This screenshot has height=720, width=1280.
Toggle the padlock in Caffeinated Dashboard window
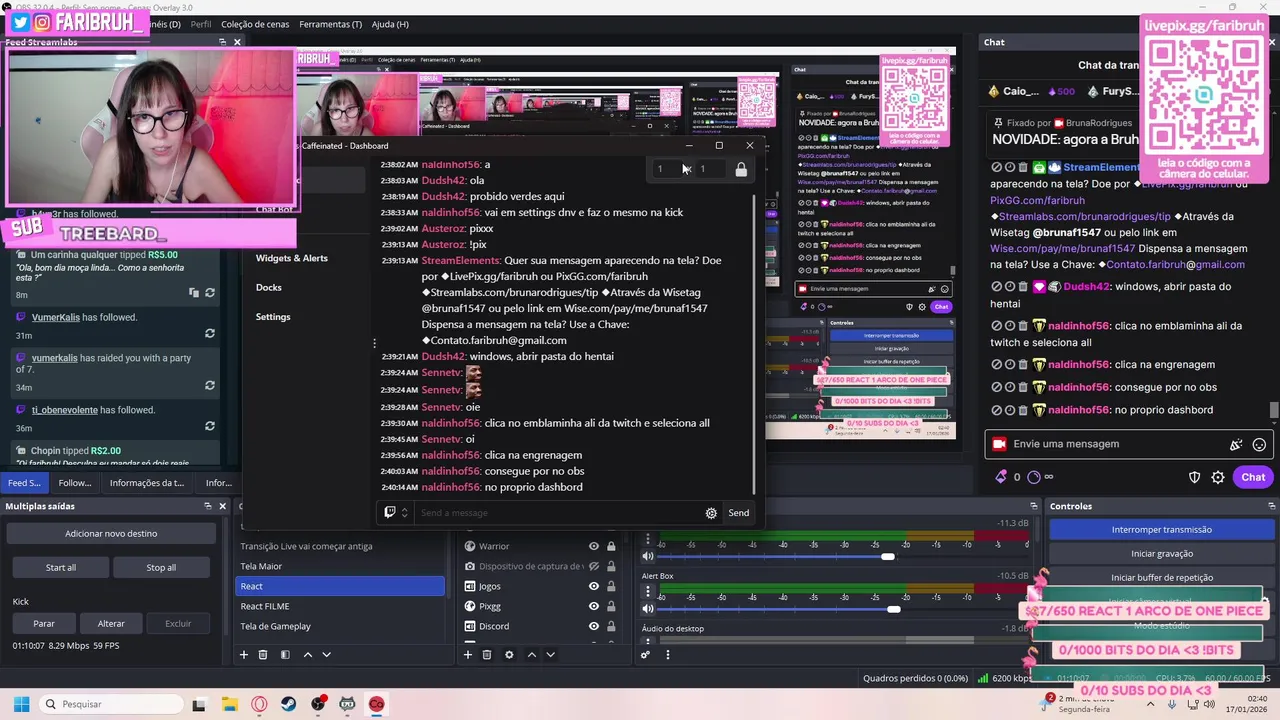741,170
